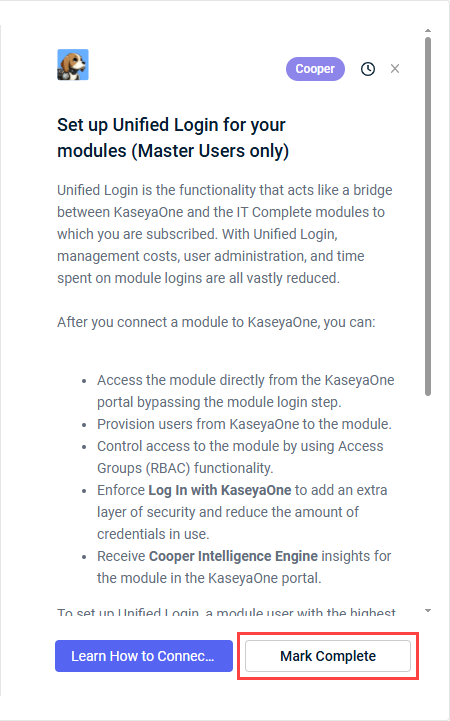Click the Set up Unified Login heading

coord(173,138)
